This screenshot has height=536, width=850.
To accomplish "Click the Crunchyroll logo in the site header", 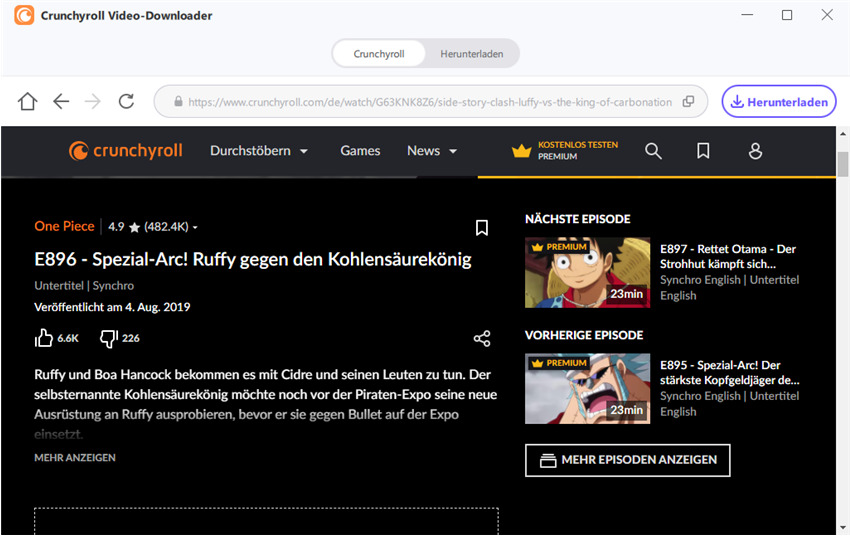I will pyautogui.click(x=126, y=151).
